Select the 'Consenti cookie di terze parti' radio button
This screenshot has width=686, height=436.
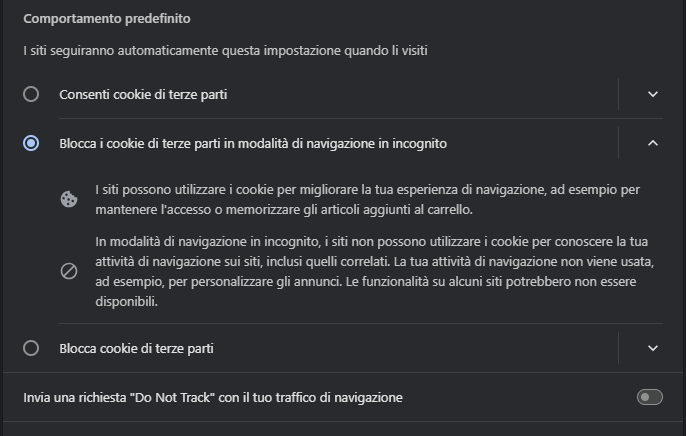point(31,94)
